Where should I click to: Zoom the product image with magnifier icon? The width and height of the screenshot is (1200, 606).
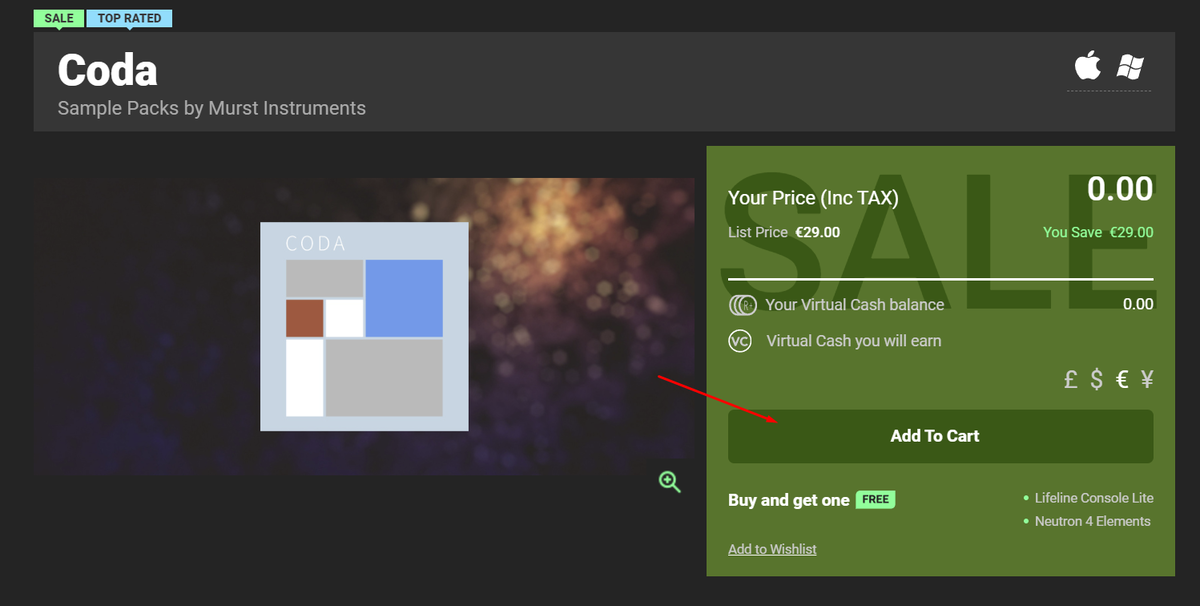click(x=670, y=482)
